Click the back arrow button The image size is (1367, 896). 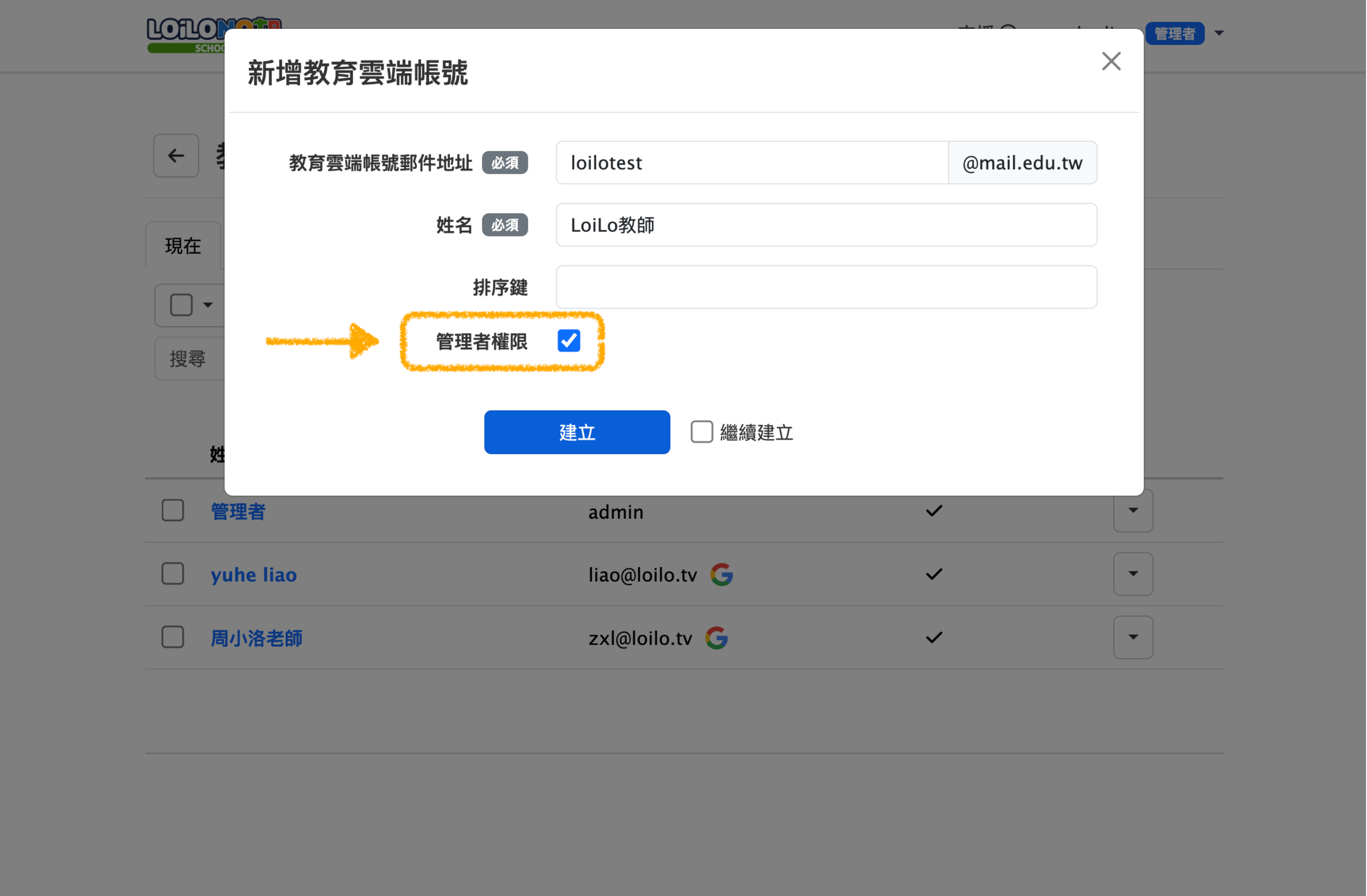pos(176,156)
